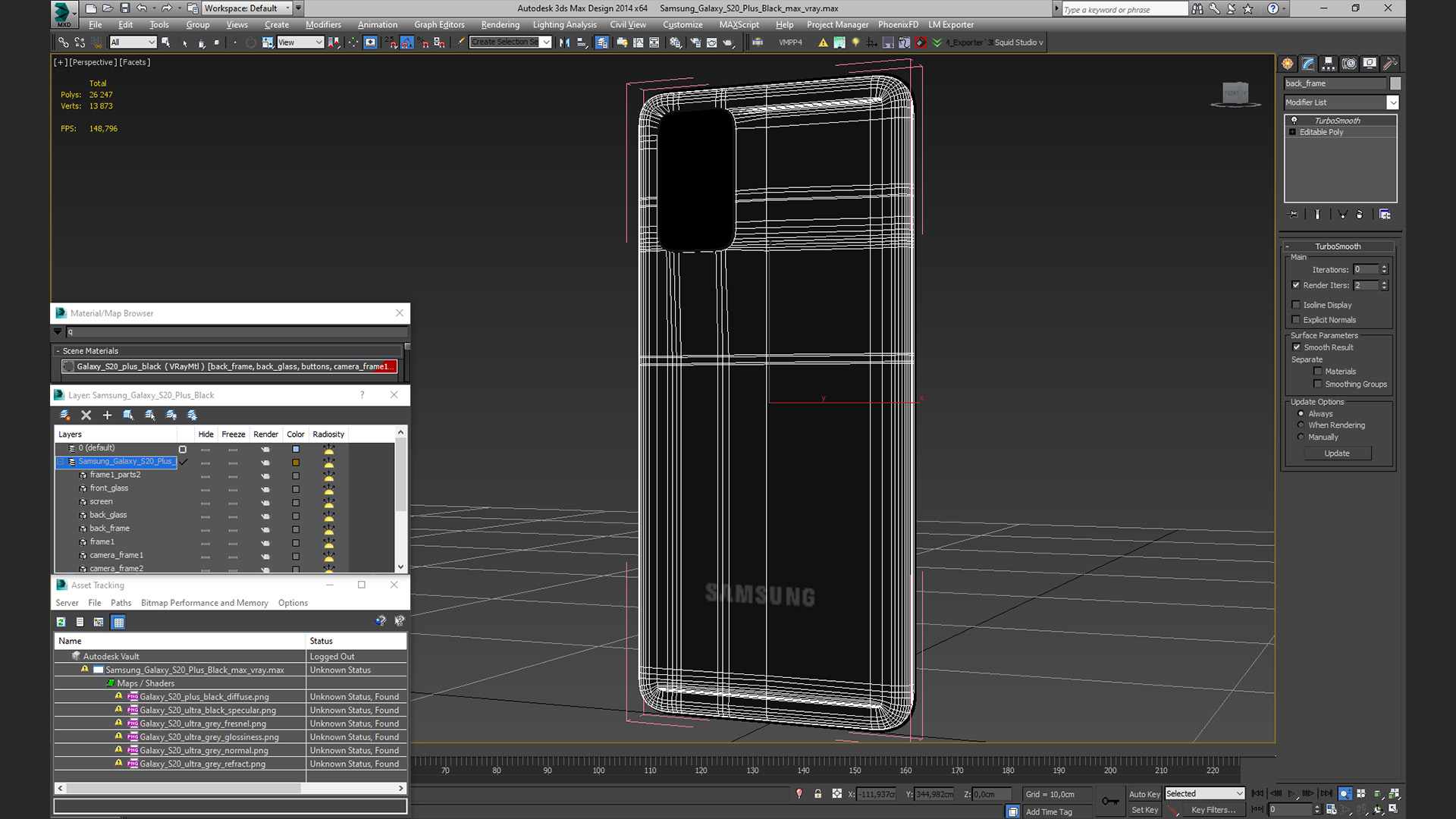Click the Set Key button
Viewport: 1456px width, 819px height.
point(1144,810)
